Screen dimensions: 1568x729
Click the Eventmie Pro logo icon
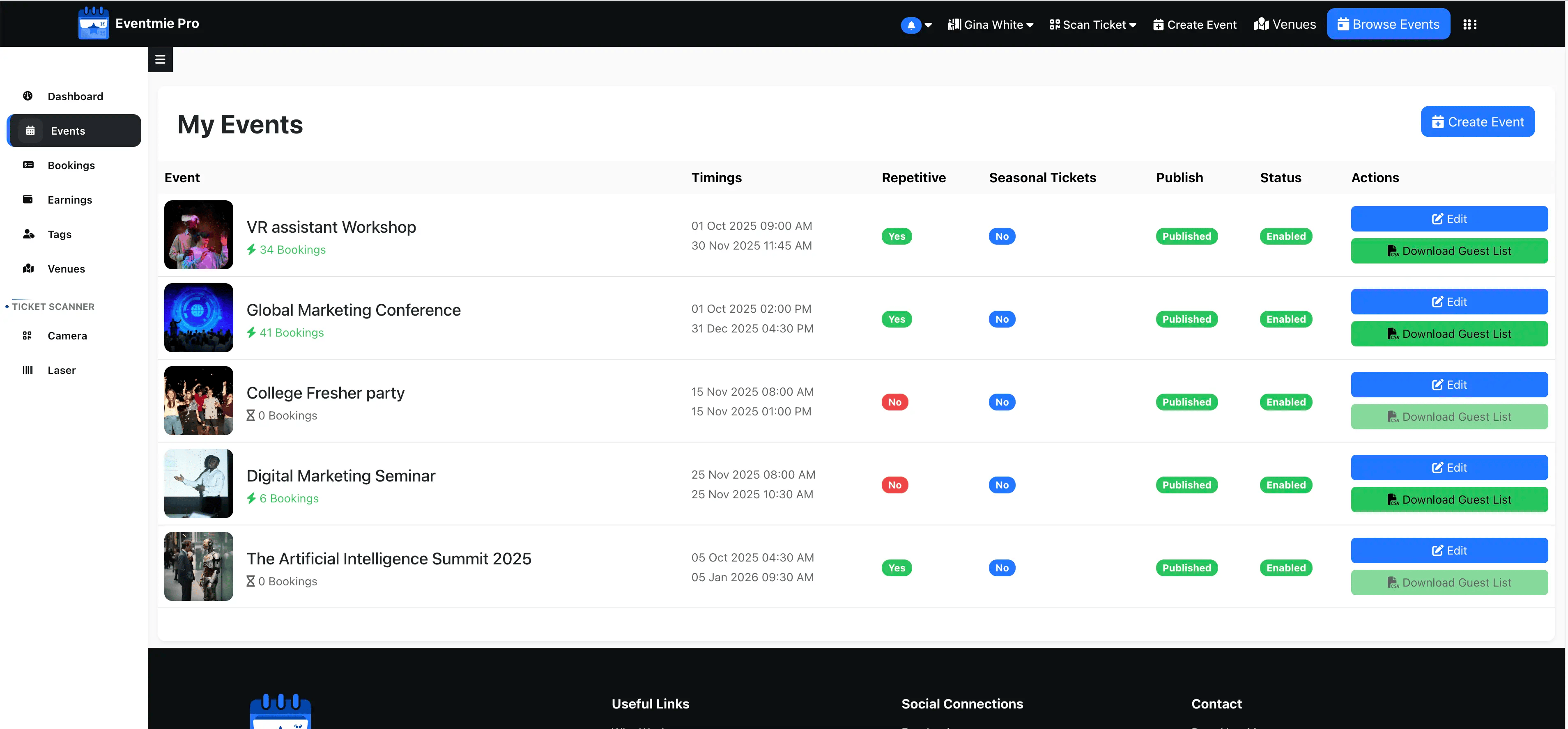point(93,24)
